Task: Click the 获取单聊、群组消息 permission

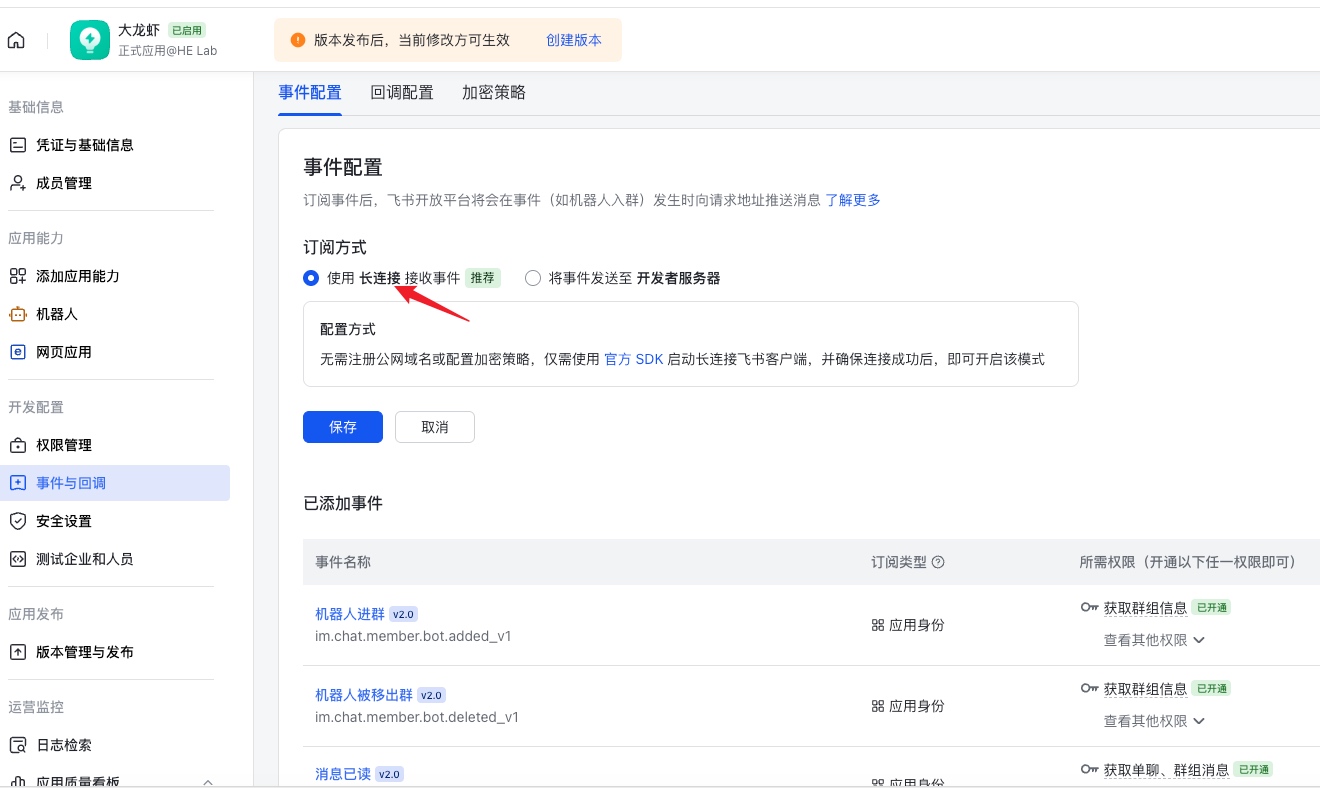Action: coord(1166,770)
